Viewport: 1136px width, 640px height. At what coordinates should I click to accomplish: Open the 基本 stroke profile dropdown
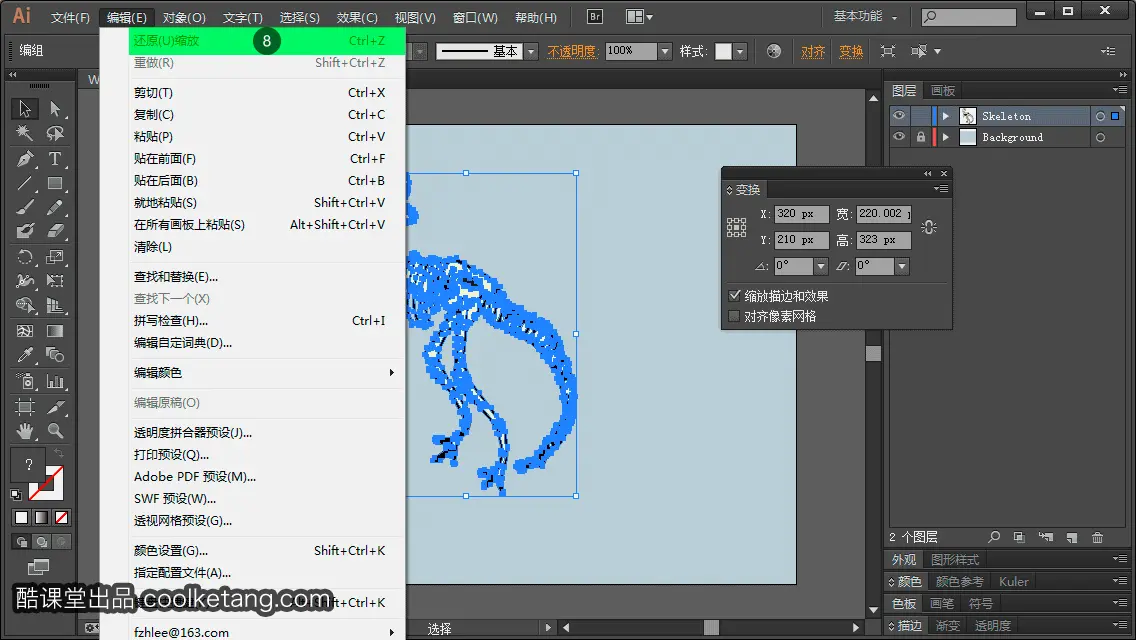coord(531,51)
